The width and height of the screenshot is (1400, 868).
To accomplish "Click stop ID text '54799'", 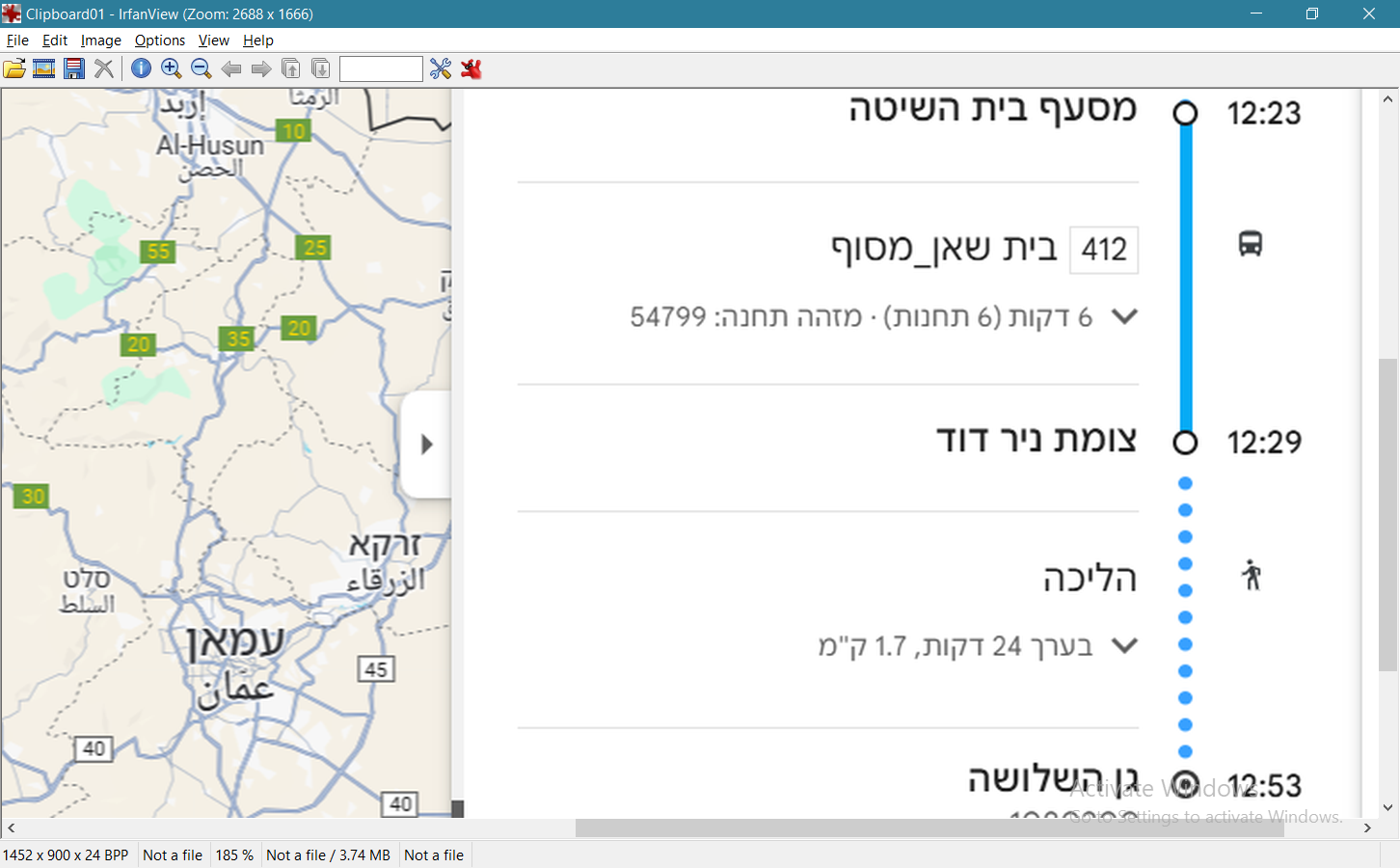I will coord(668,317).
